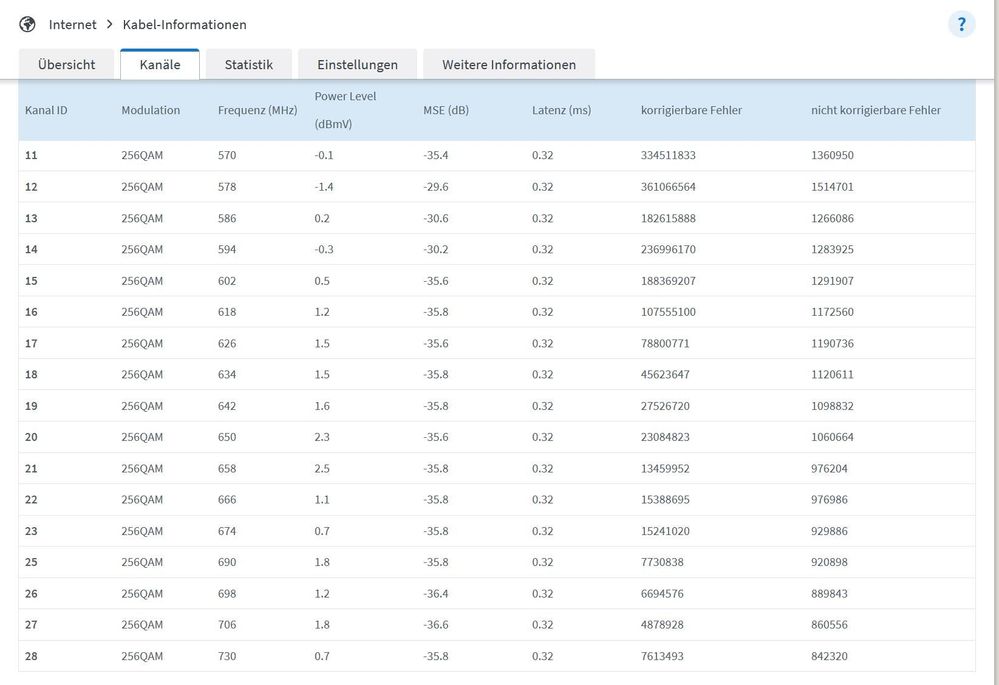
Task: Open the Statistik tab
Action: pos(248,64)
